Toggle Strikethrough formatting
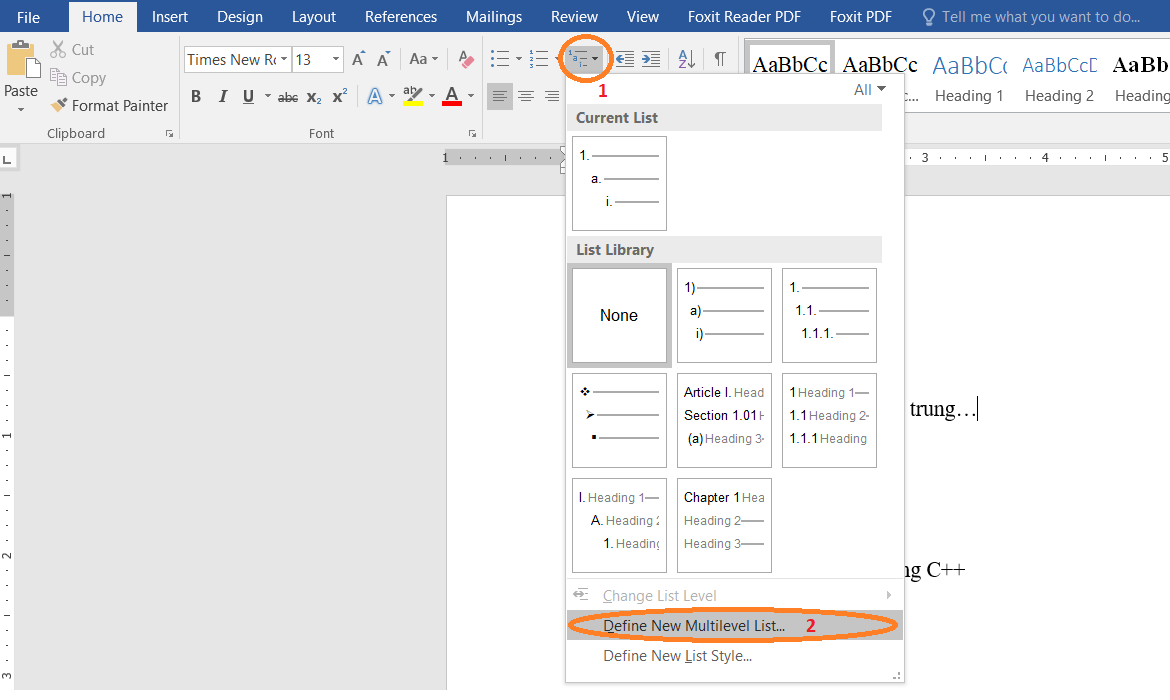Screen dimensions: 1170x700 point(287,97)
